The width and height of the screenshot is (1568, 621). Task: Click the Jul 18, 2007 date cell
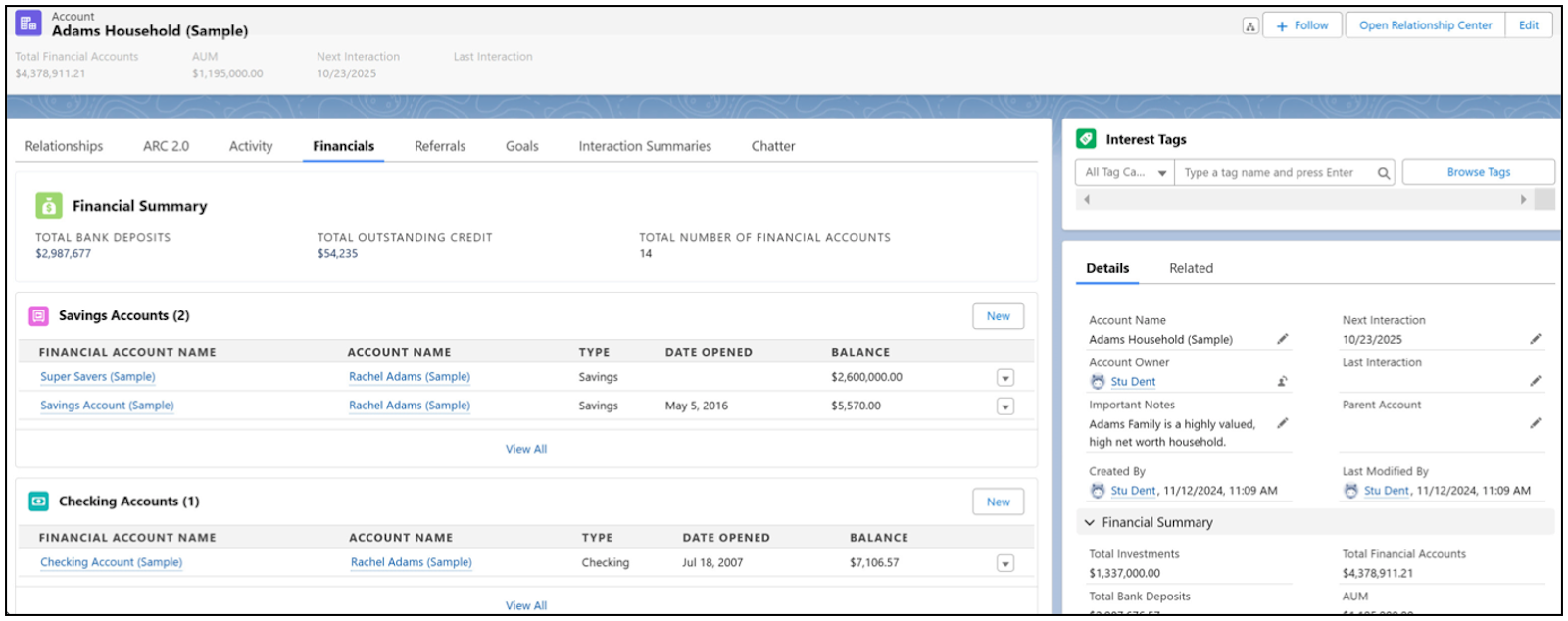pyautogui.click(x=712, y=562)
